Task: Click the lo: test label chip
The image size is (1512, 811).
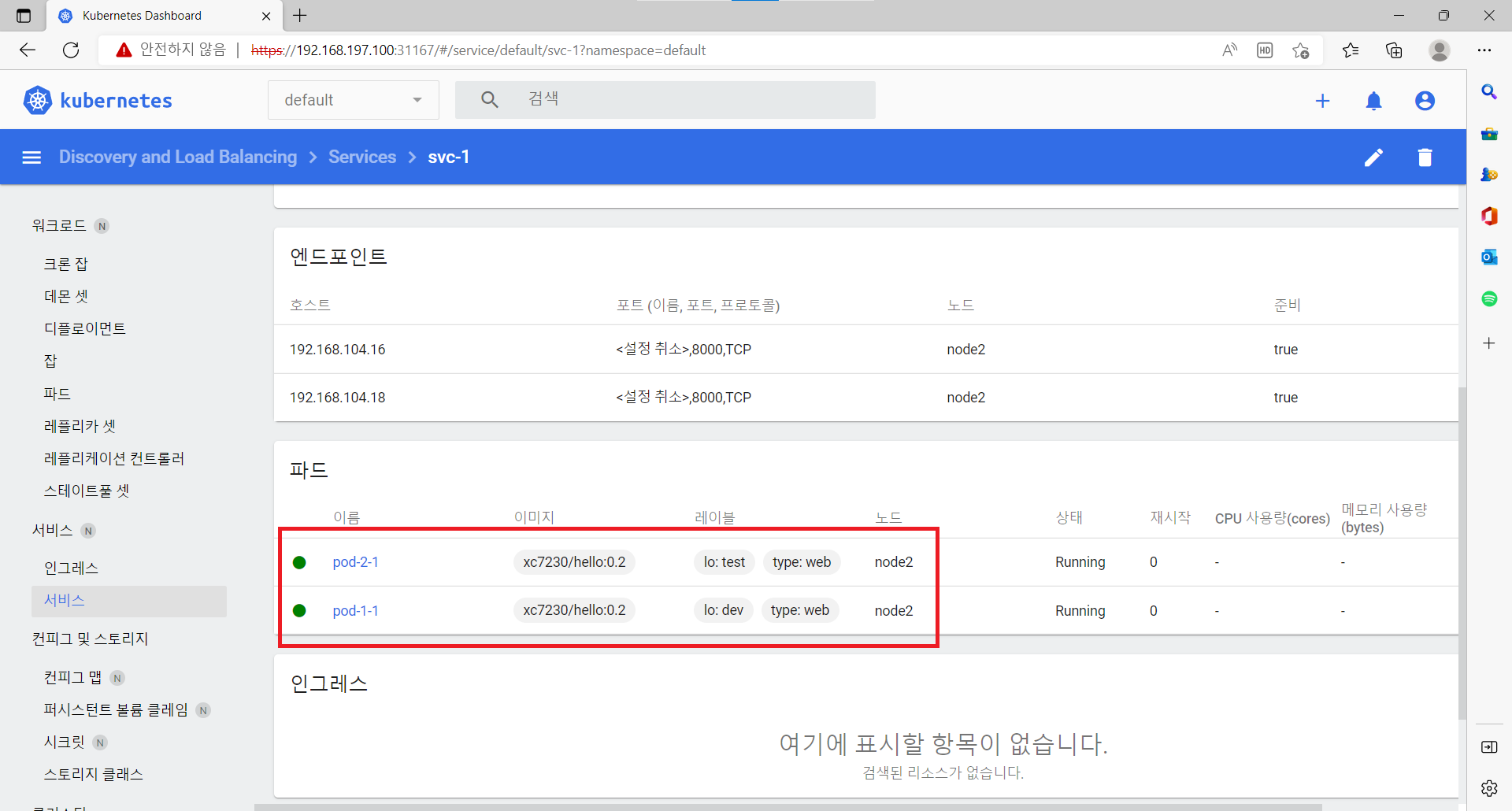Action: click(x=724, y=562)
